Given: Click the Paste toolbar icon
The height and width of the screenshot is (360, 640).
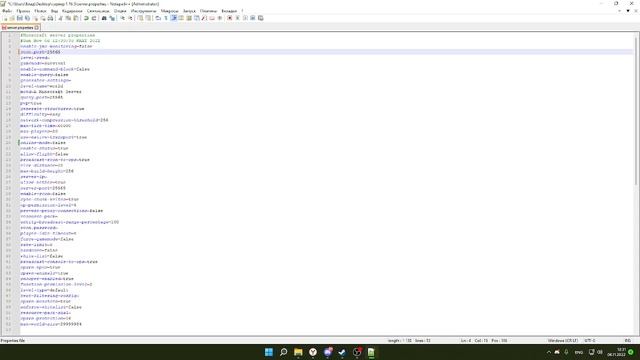Looking at the screenshot, I should click(76, 18).
